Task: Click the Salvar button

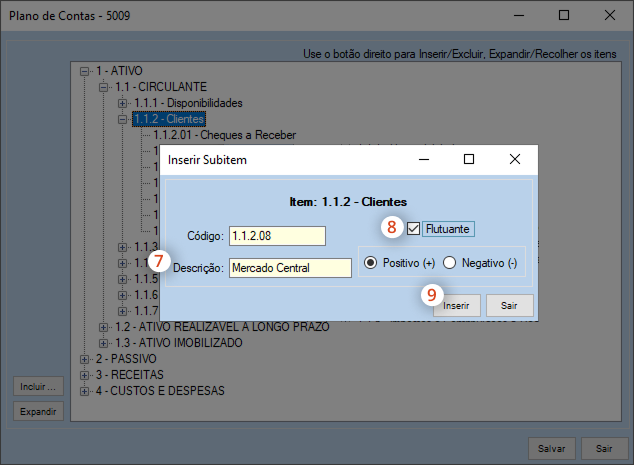Action: point(551,449)
